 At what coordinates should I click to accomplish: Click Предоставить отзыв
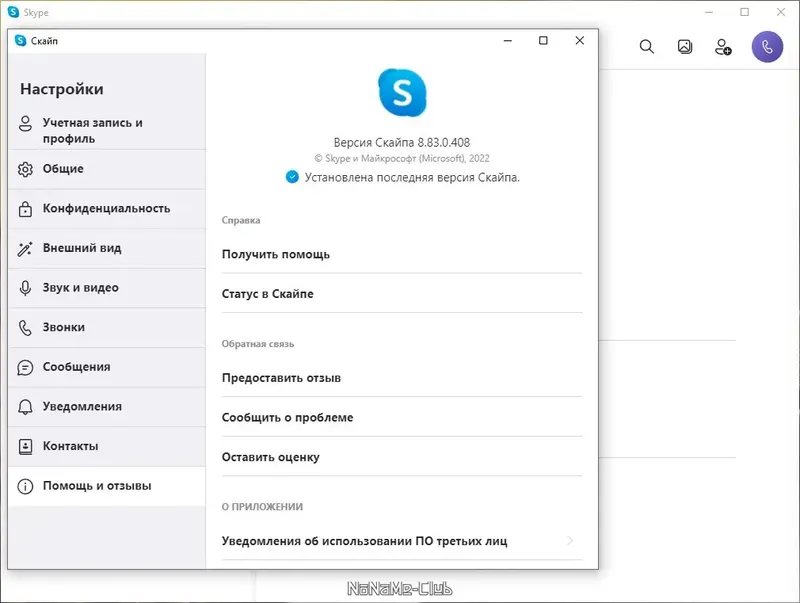(402, 378)
